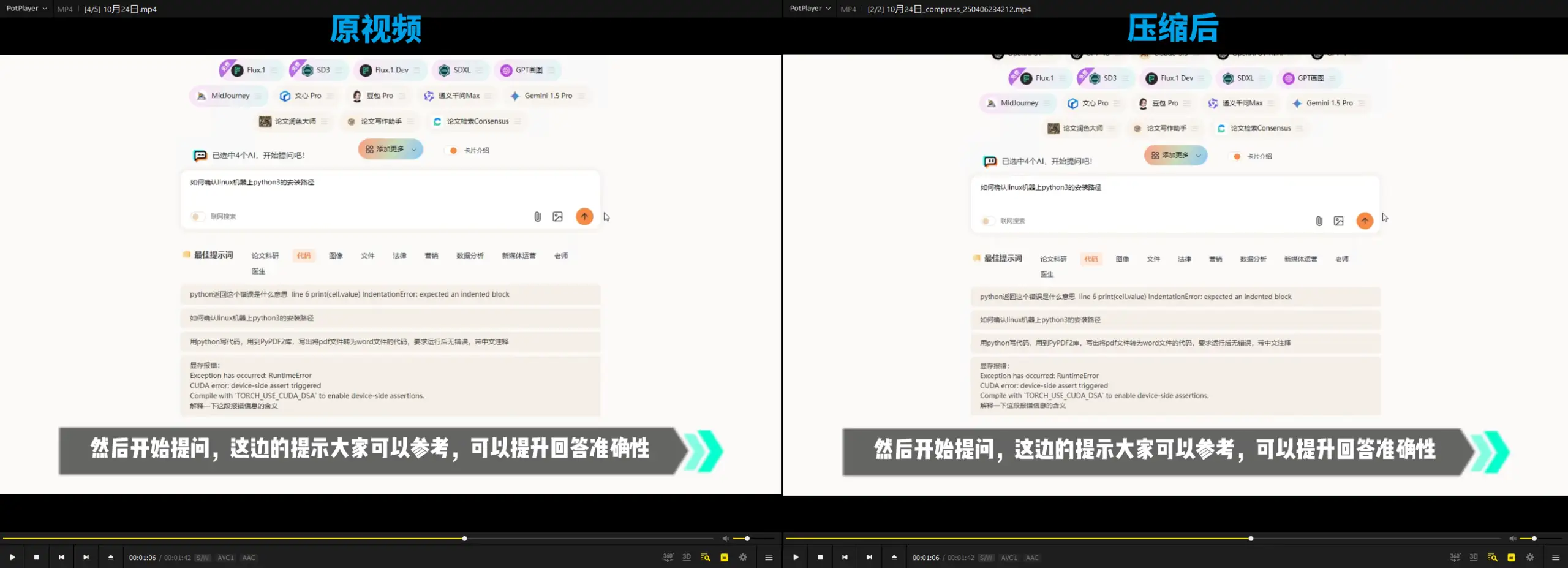Click the 00:01:42 total time in left player
This screenshot has width=1568, height=568.
pos(178,558)
